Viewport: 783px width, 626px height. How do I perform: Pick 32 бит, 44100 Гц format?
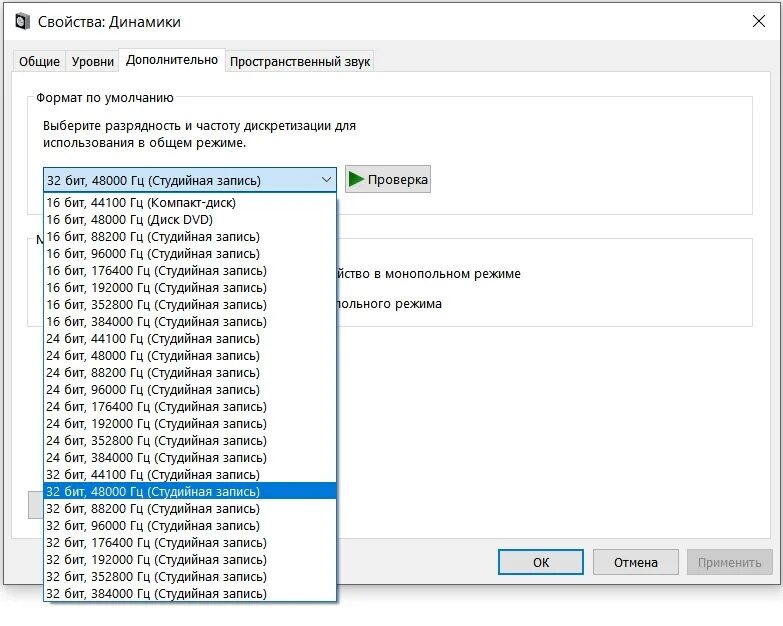(190, 474)
